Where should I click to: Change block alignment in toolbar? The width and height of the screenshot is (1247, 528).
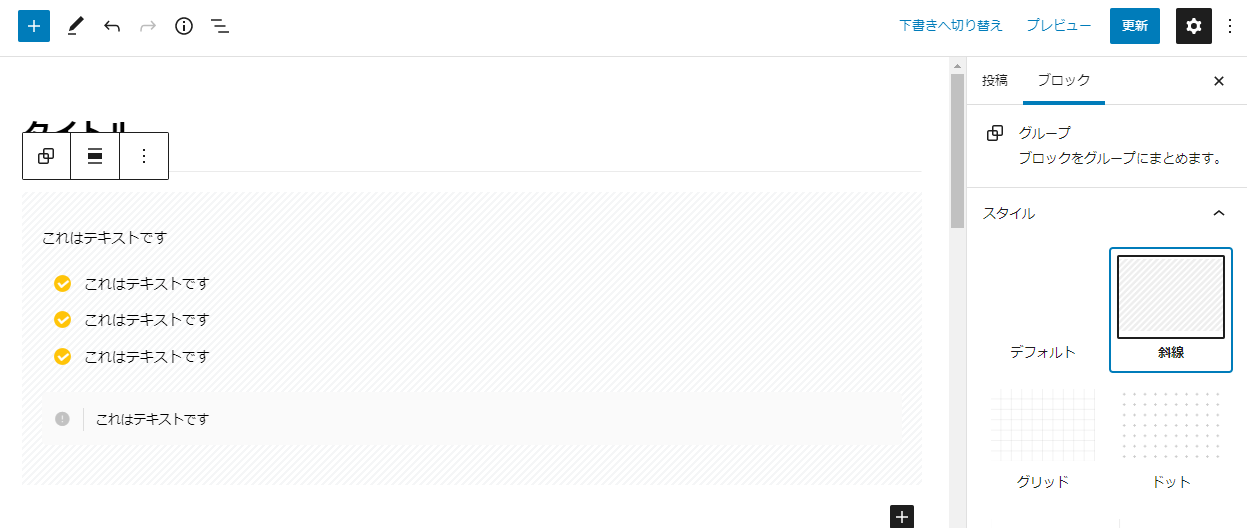point(95,156)
